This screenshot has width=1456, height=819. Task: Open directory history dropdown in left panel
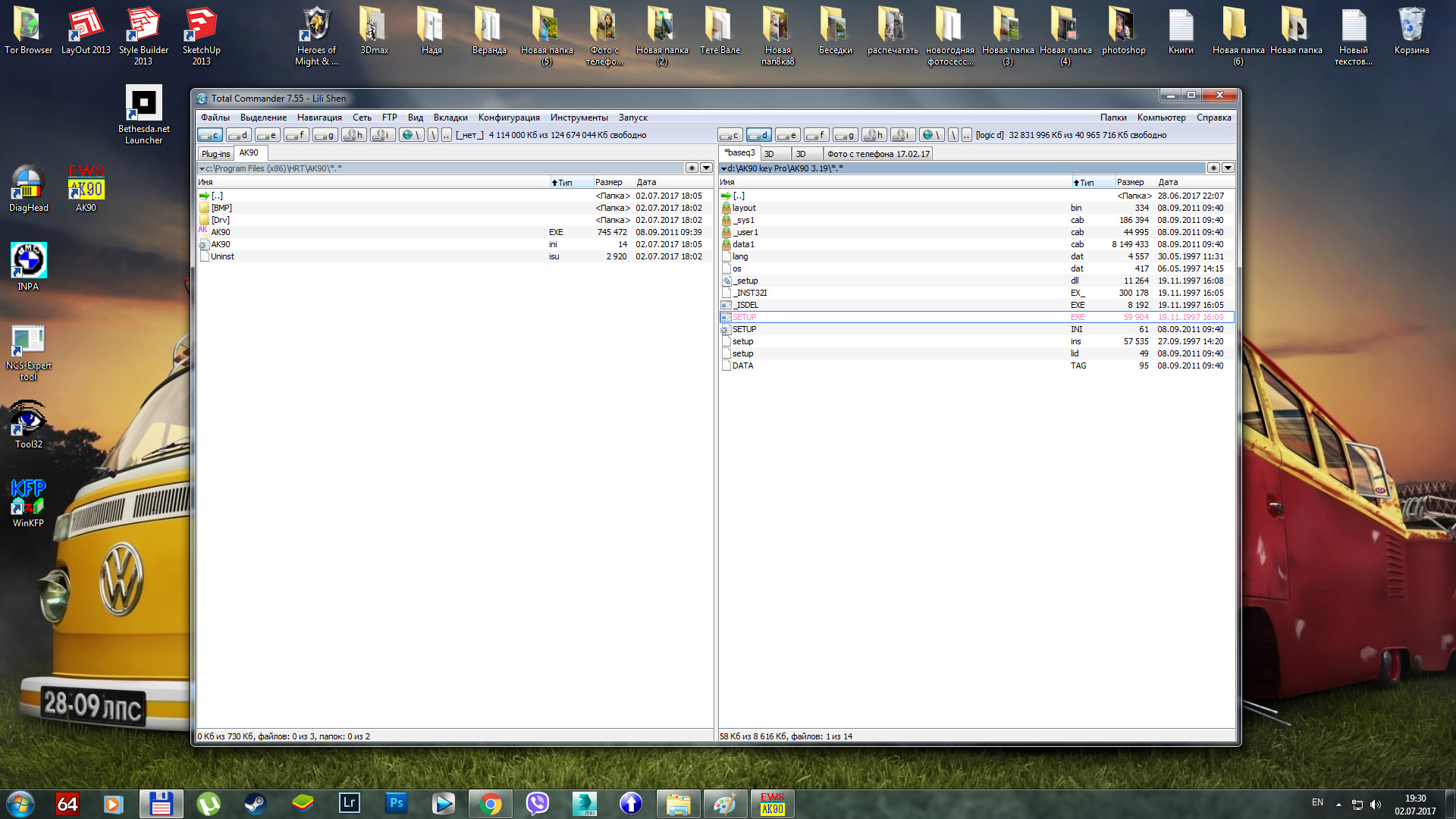[706, 168]
